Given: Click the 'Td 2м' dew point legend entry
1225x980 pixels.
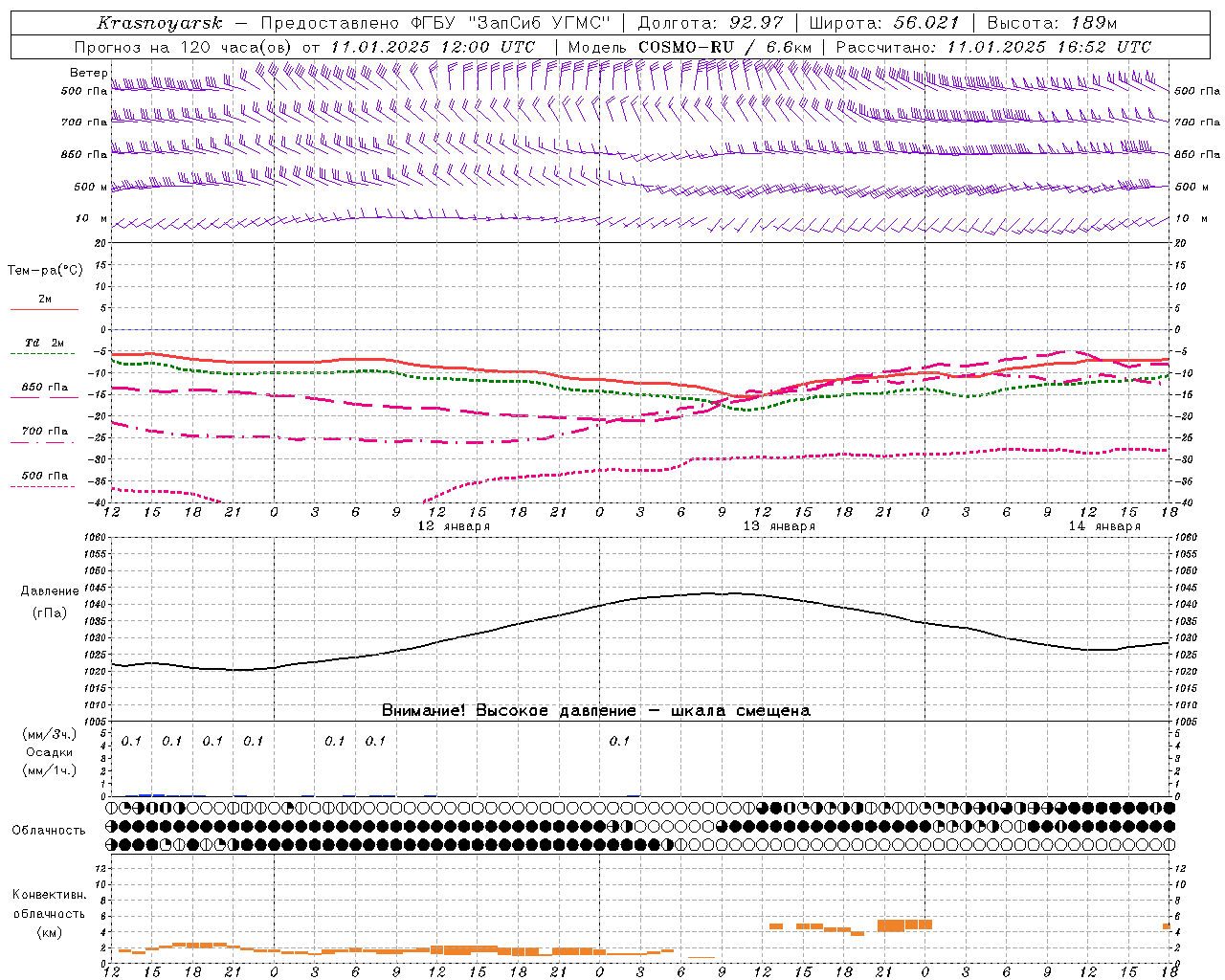Looking at the screenshot, I should pos(44,343).
